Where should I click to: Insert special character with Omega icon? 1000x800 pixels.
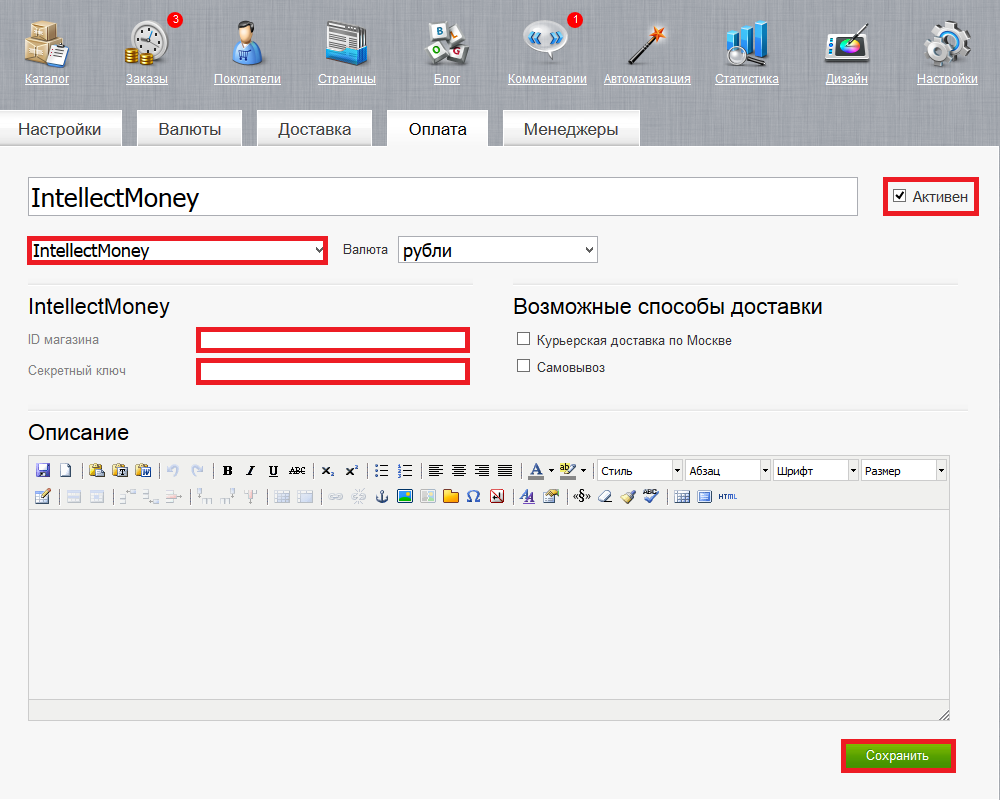tap(473, 496)
